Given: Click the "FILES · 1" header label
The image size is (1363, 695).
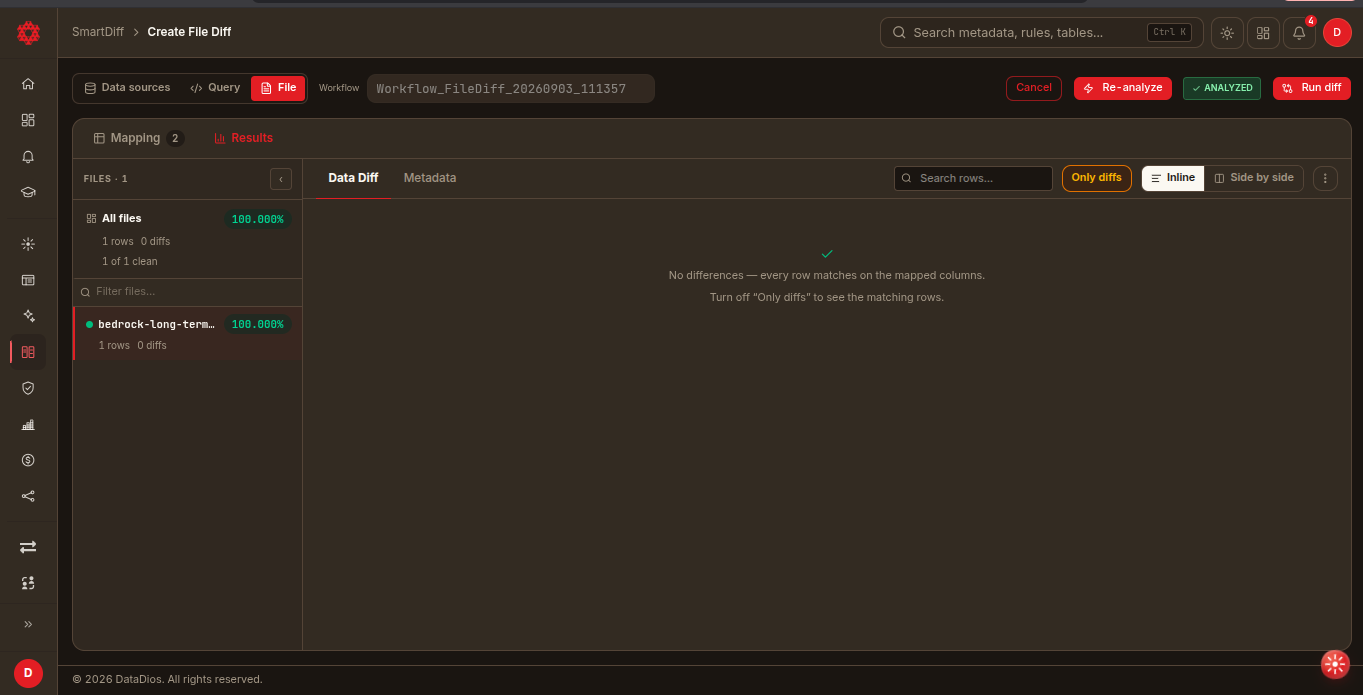Looking at the screenshot, I should coord(105,179).
